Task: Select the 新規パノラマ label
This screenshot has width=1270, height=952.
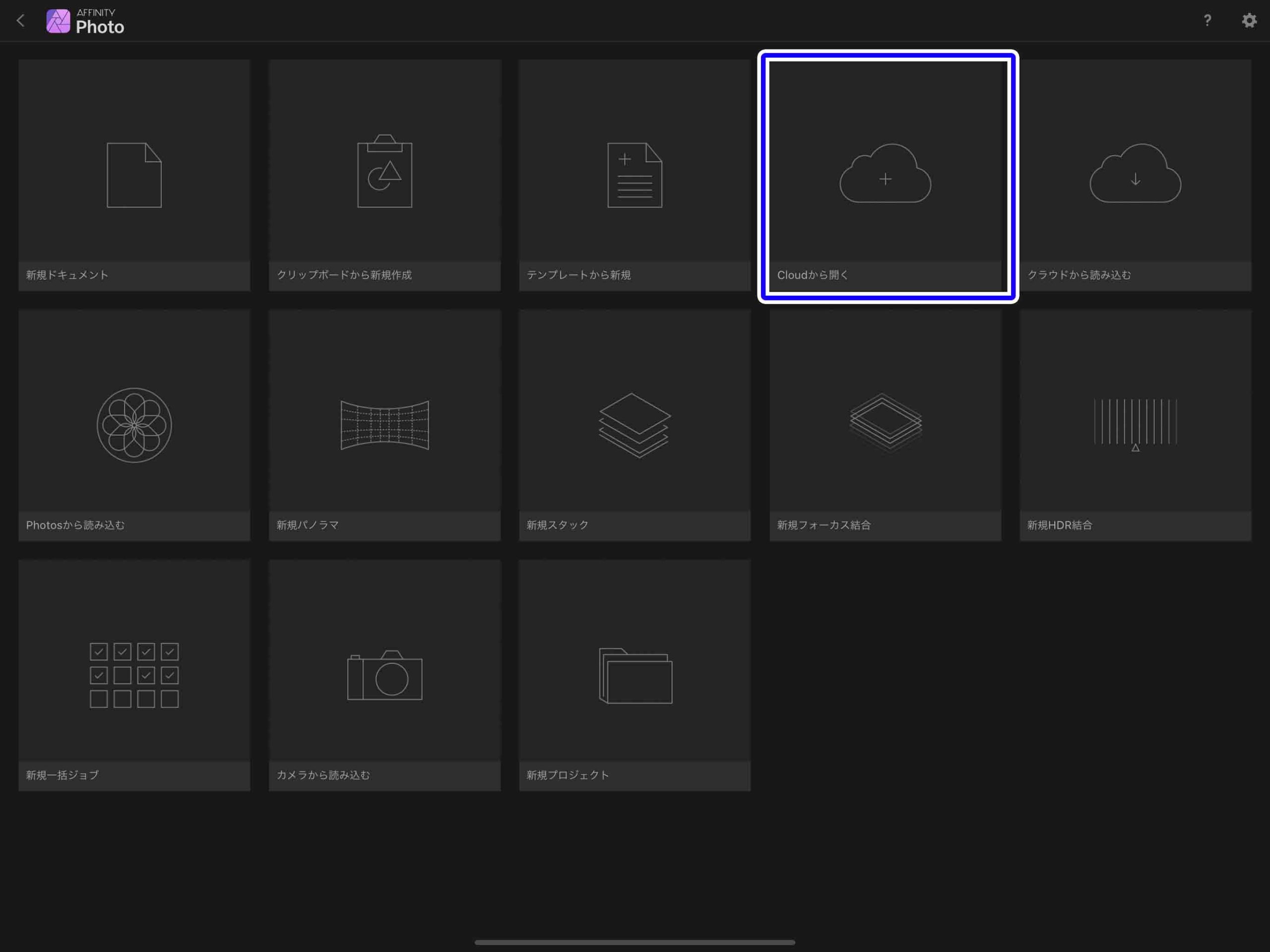Action: (308, 525)
